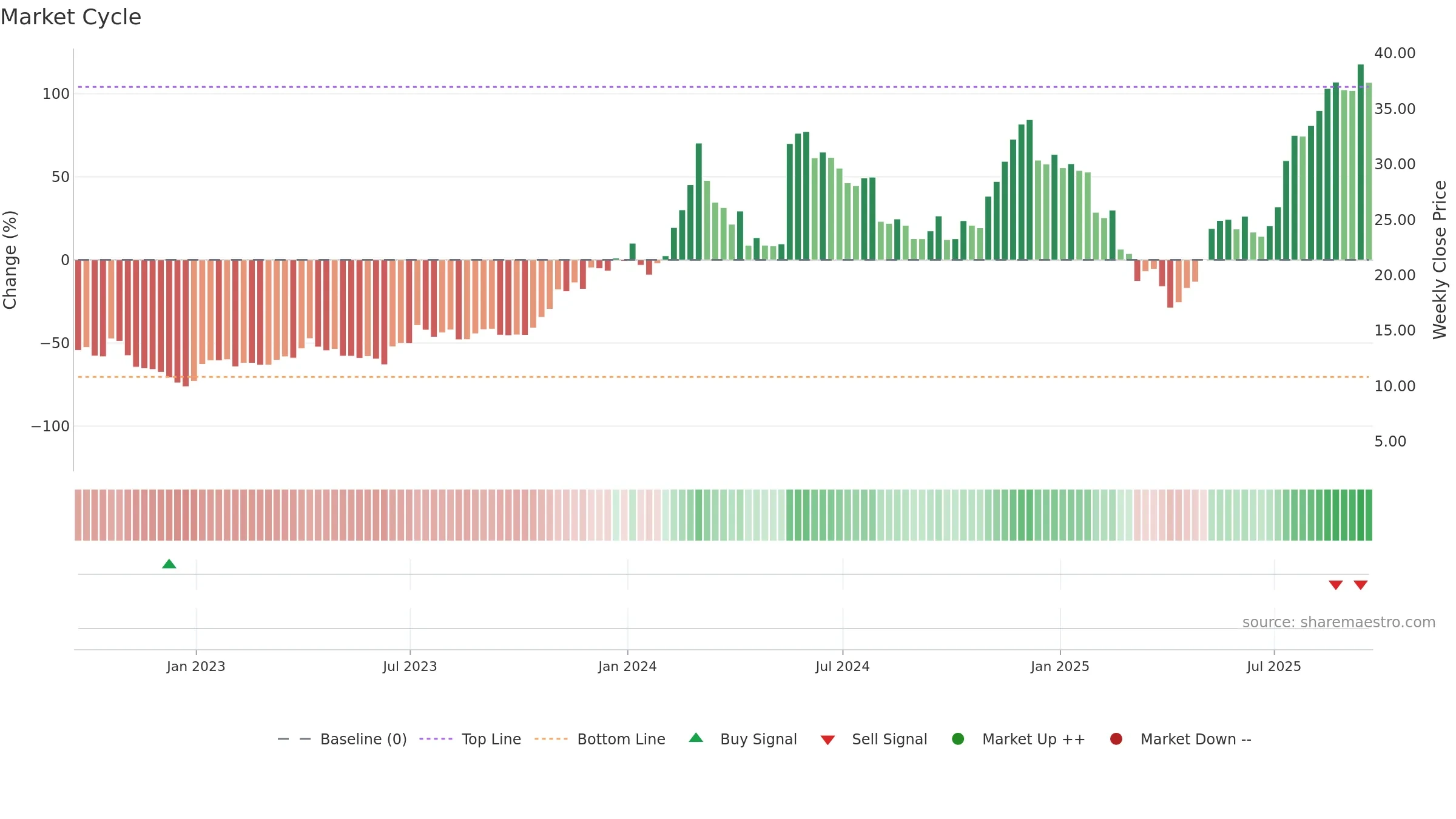Click the 10.00 price tick label

1395,386
